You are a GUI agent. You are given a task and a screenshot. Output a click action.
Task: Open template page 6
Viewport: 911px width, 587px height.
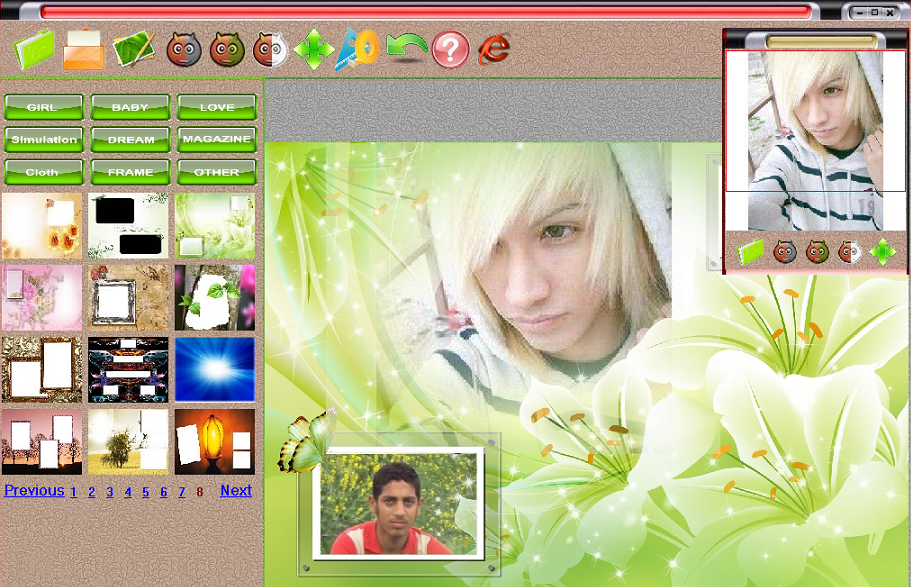tap(163, 492)
